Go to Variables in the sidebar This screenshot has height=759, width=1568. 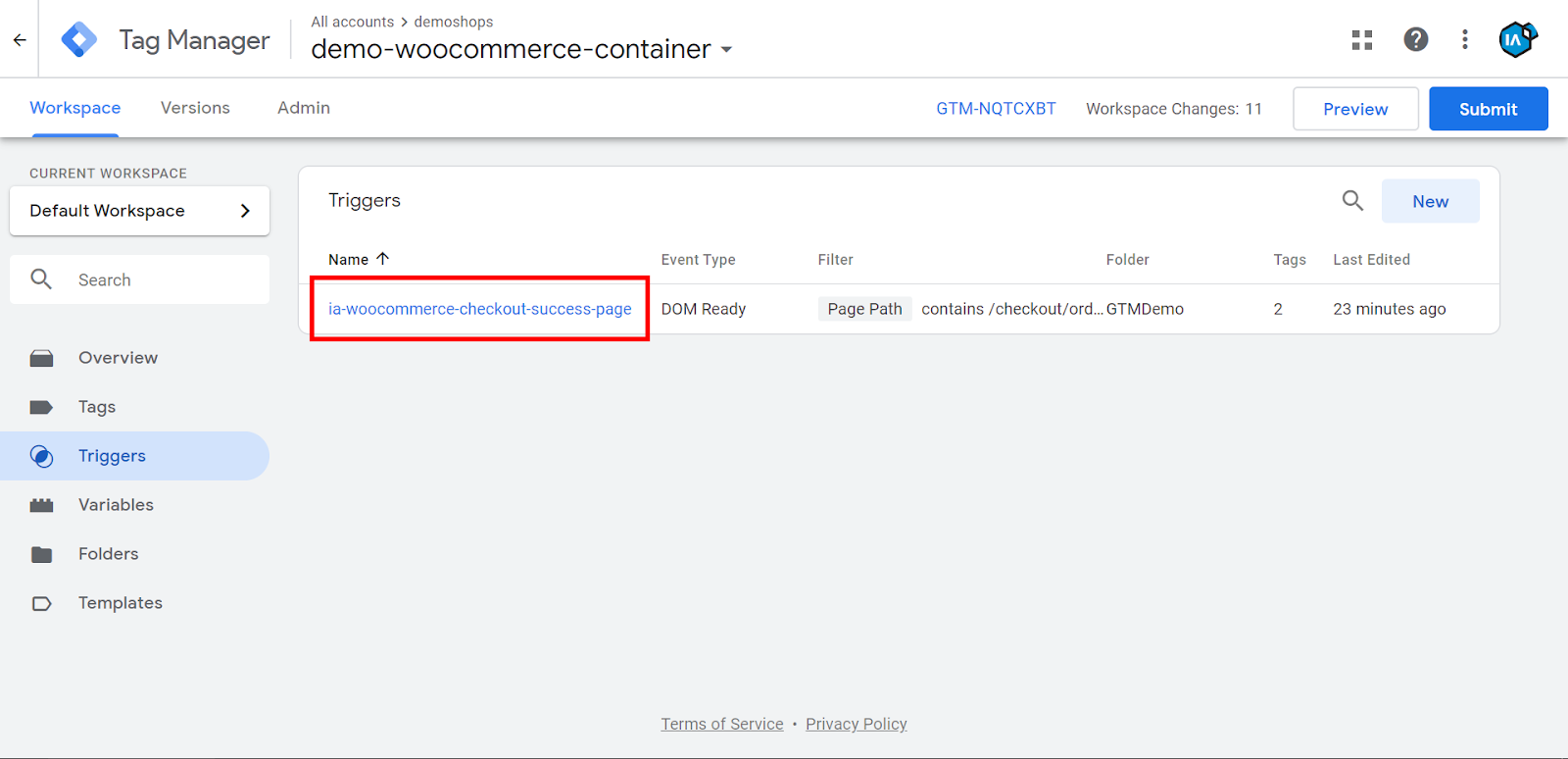coord(116,505)
